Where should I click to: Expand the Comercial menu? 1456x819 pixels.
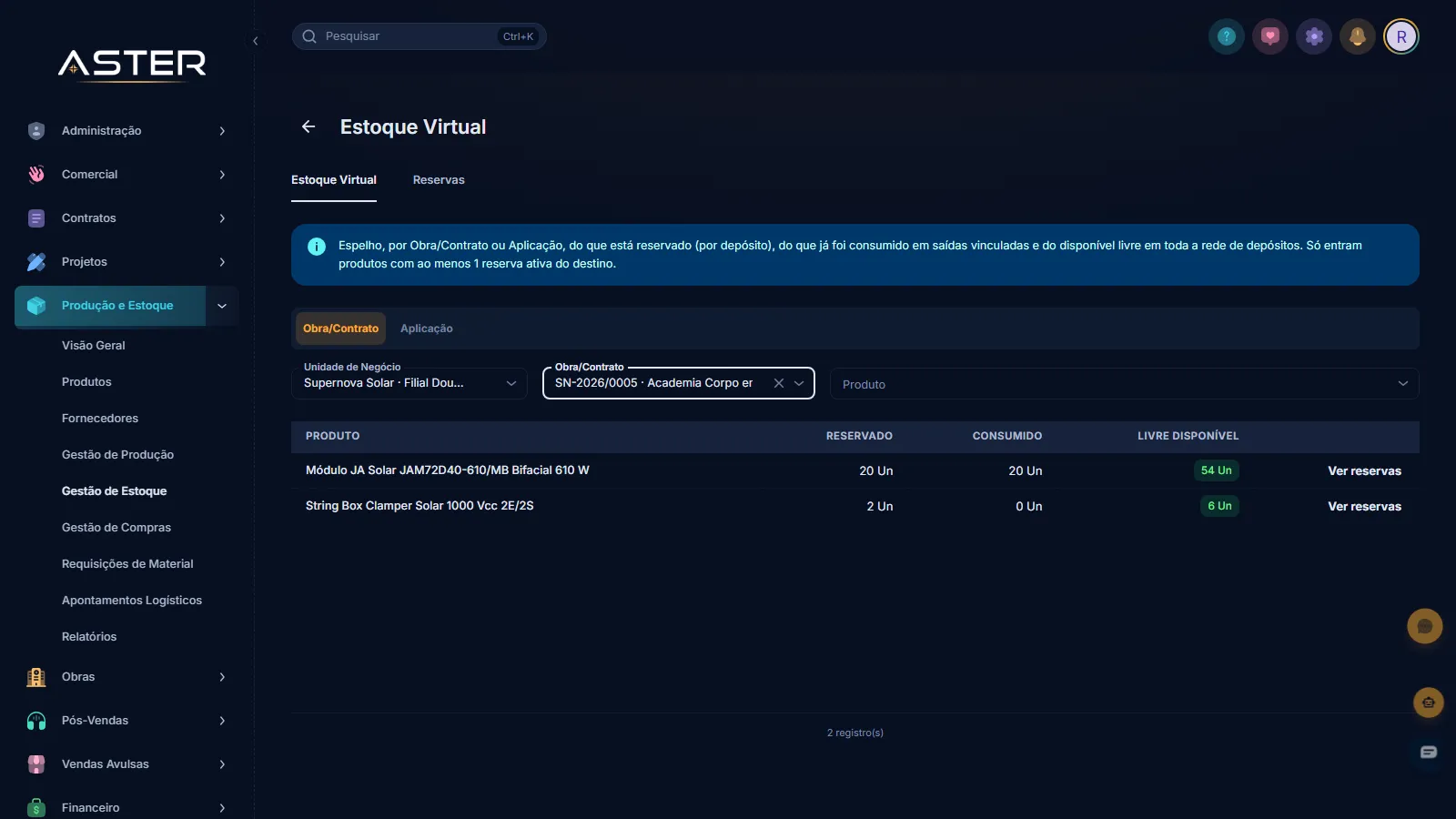click(x=222, y=175)
